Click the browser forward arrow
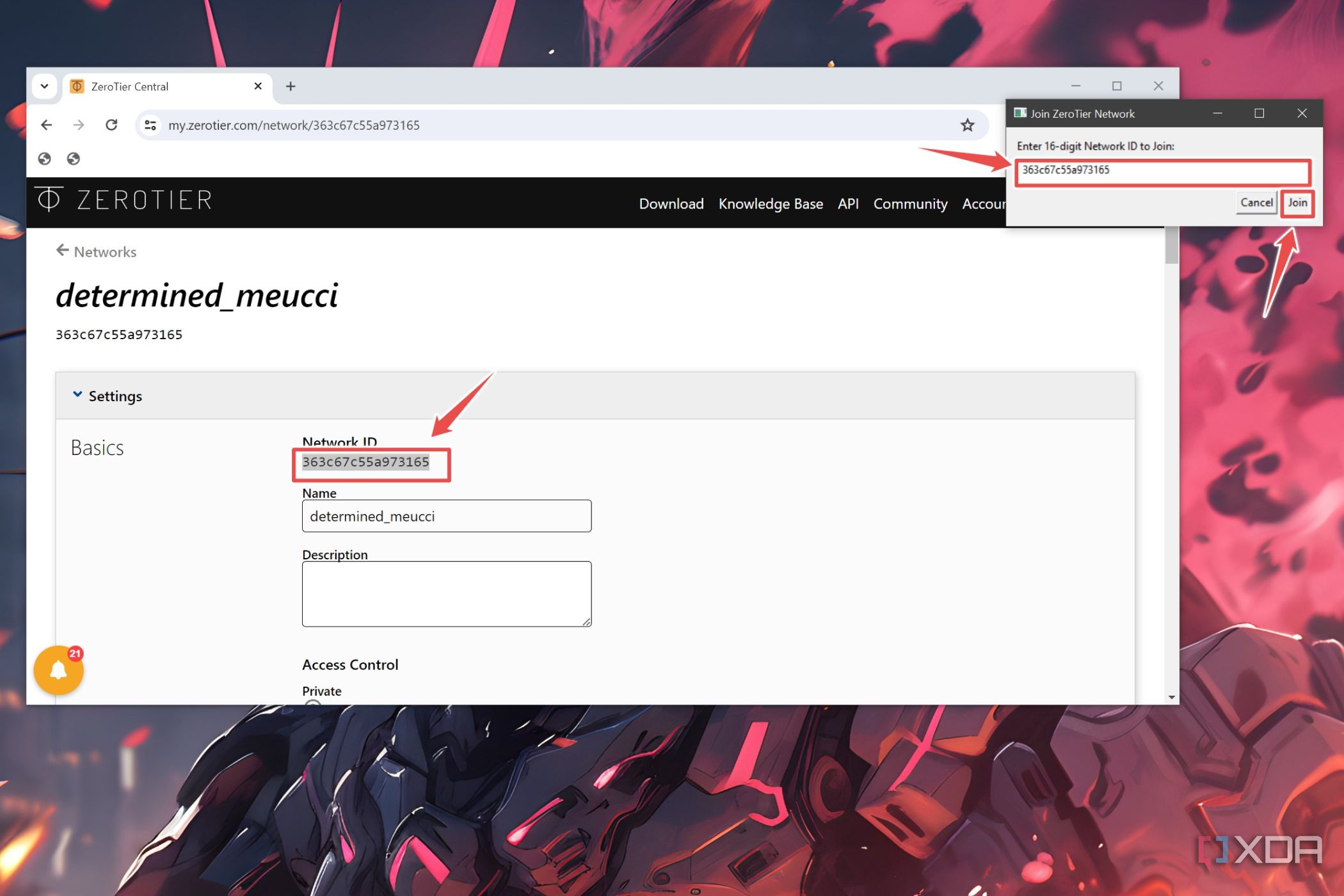1344x896 pixels. point(79,125)
